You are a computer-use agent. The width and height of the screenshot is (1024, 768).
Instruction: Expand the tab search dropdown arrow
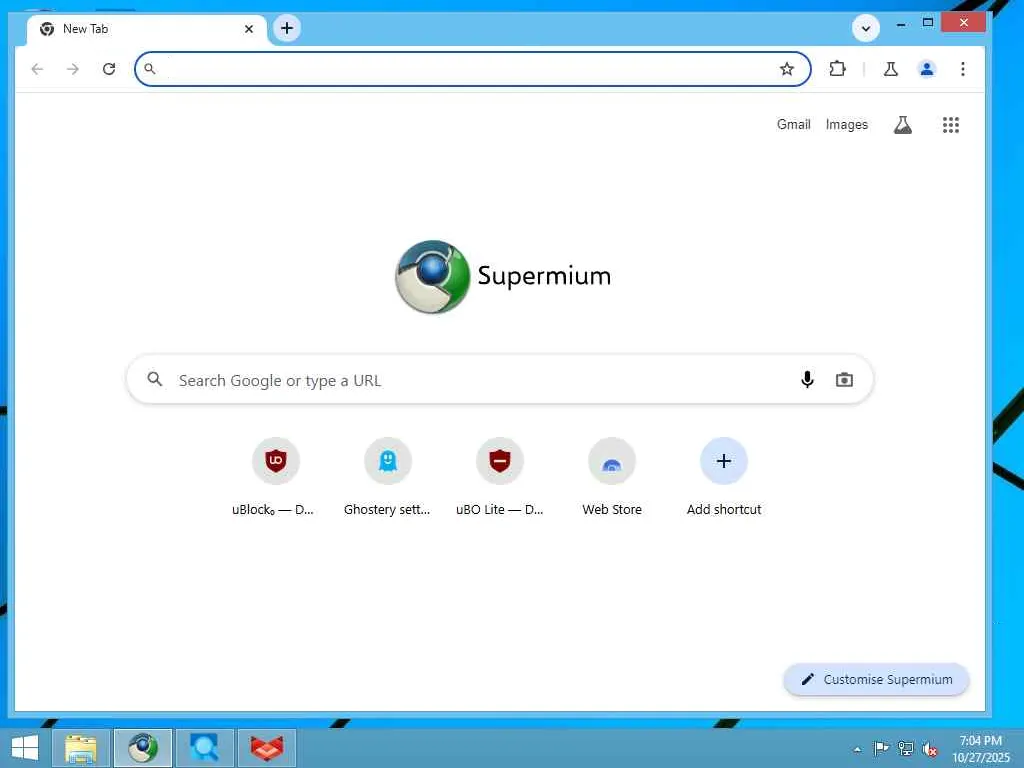pyautogui.click(x=866, y=28)
